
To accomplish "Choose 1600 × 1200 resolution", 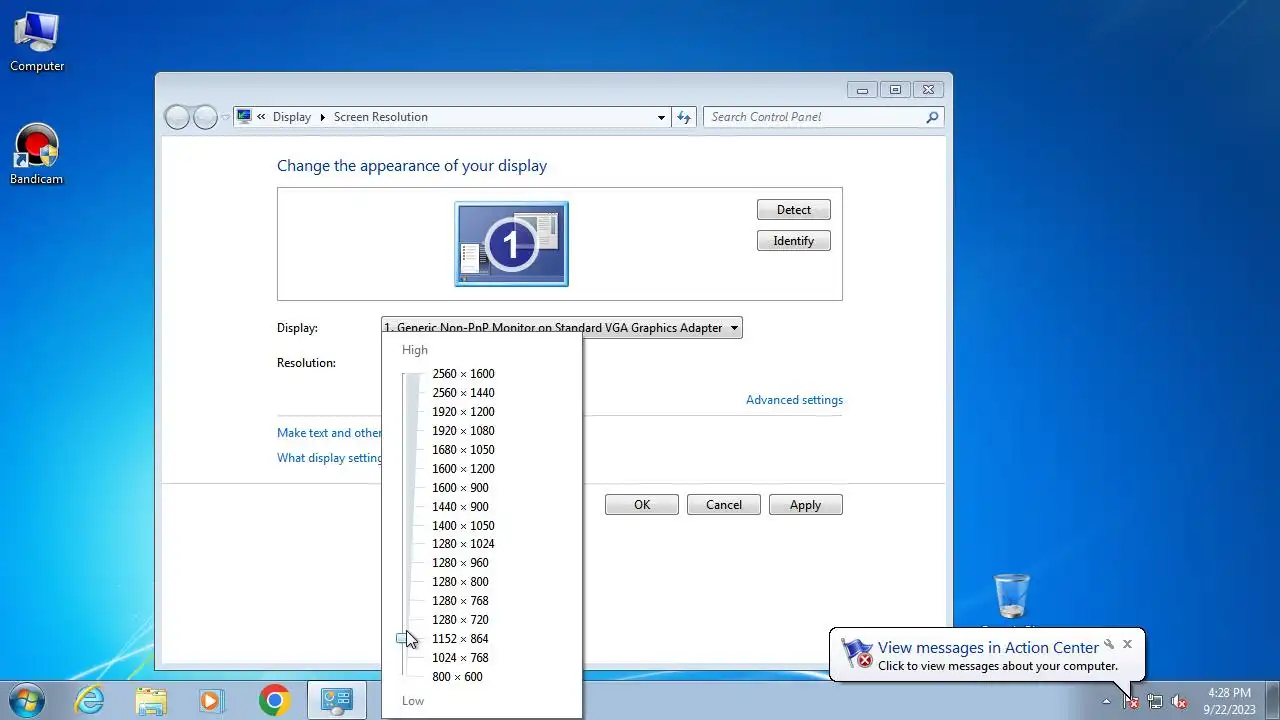I will pos(463,469).
